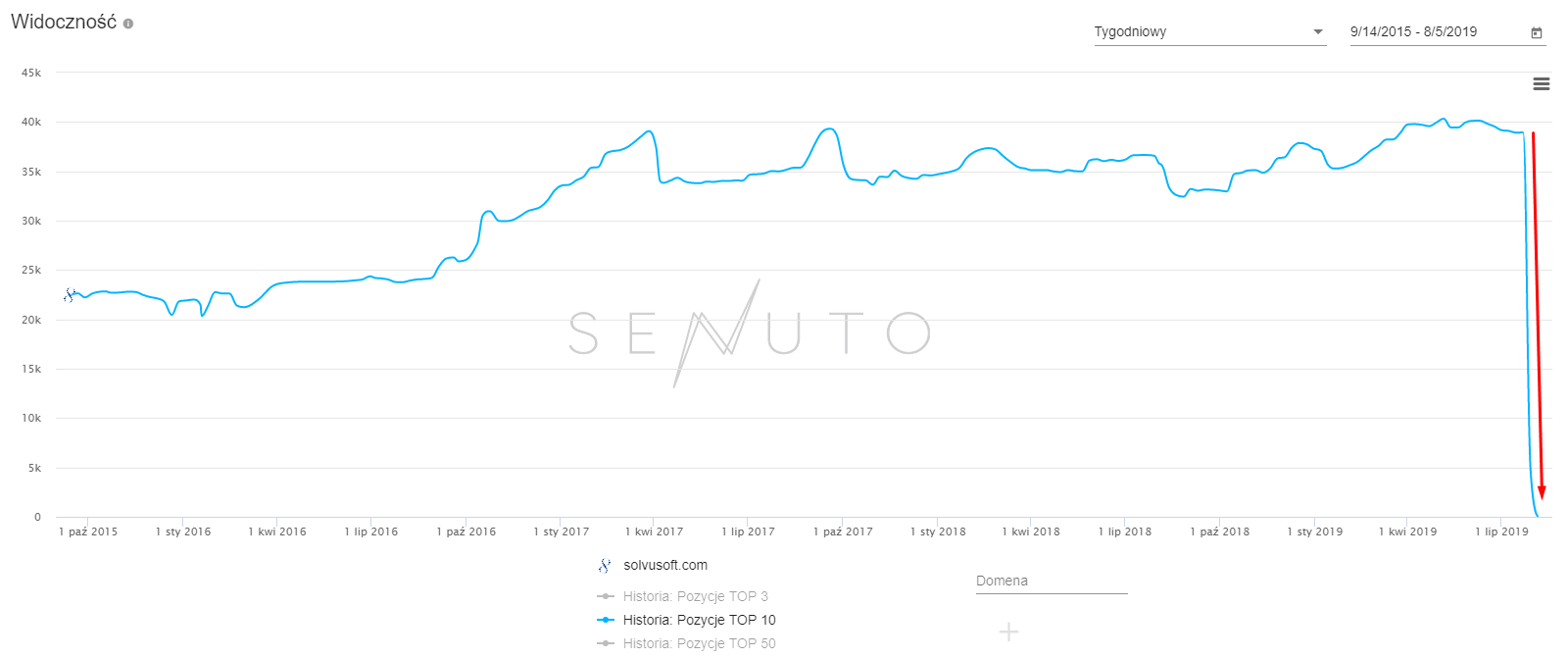Click the Widoczność heading
The height and width of the screenshot is (658, 1568).
click(63, 23)
